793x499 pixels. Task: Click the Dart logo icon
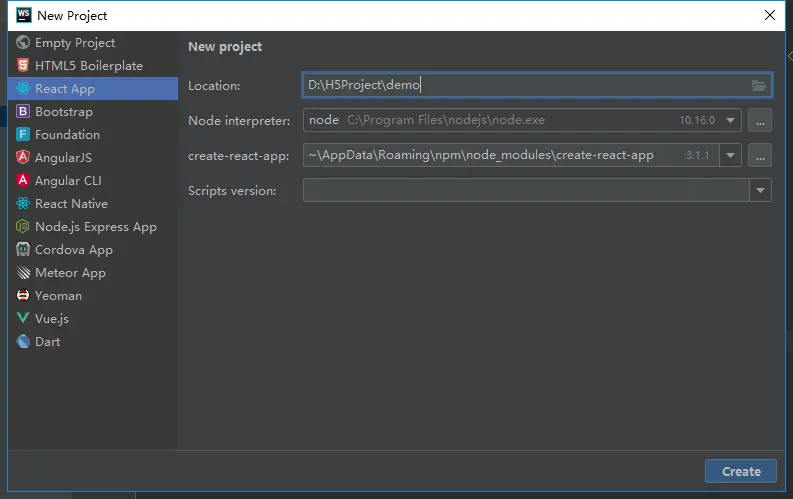[23, 341]
